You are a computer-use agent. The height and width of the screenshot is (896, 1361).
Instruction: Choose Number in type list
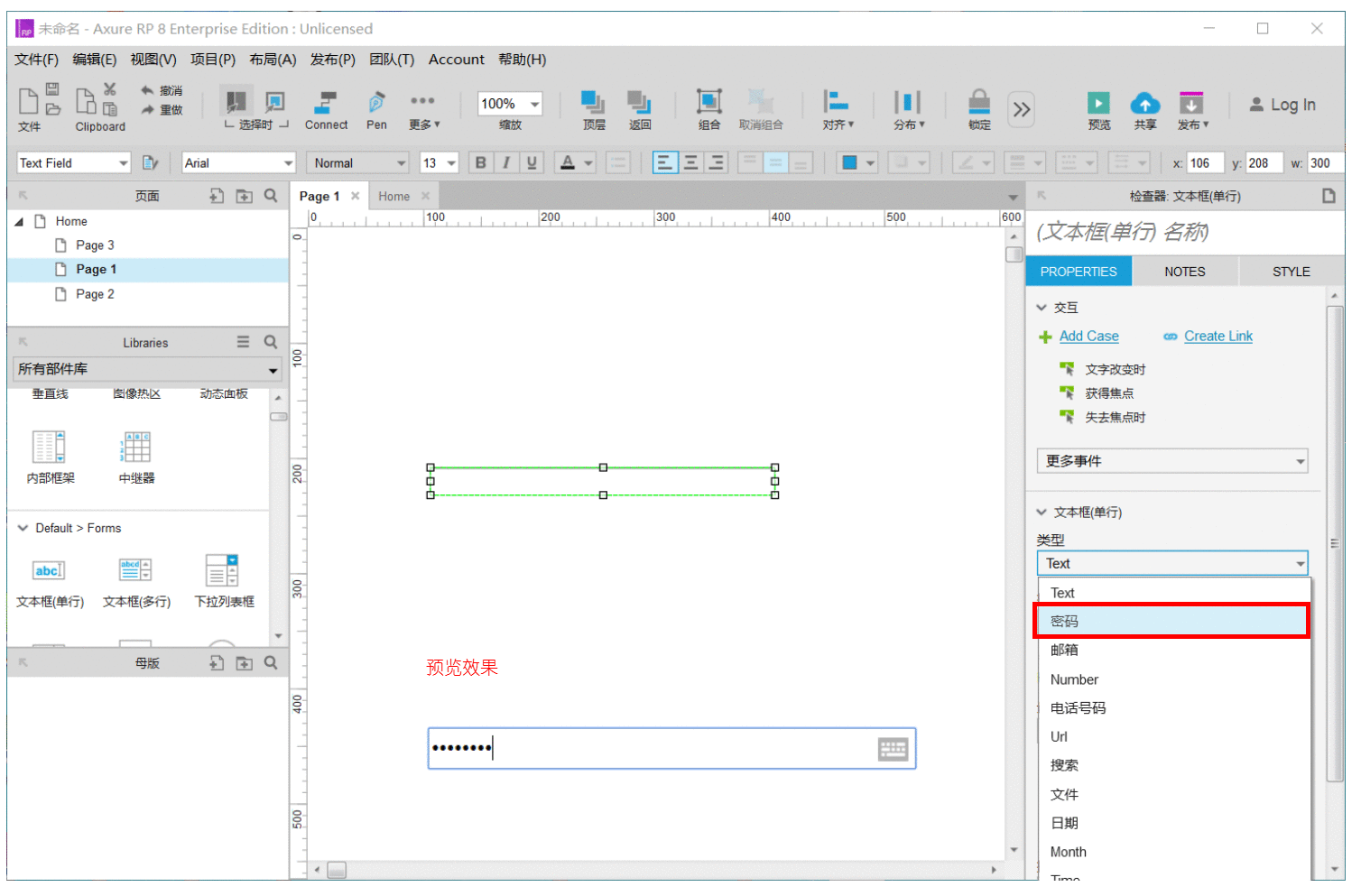coord(1171,679)
